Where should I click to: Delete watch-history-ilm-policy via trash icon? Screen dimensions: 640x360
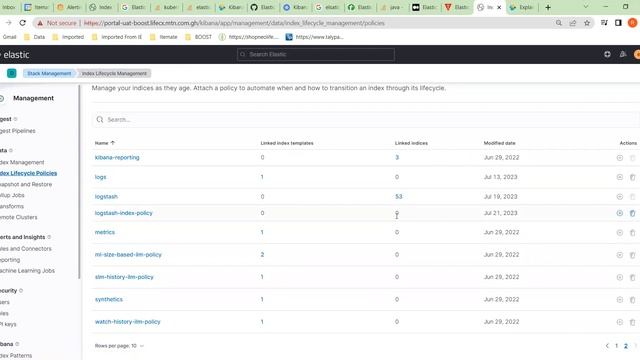click(632, 322)
